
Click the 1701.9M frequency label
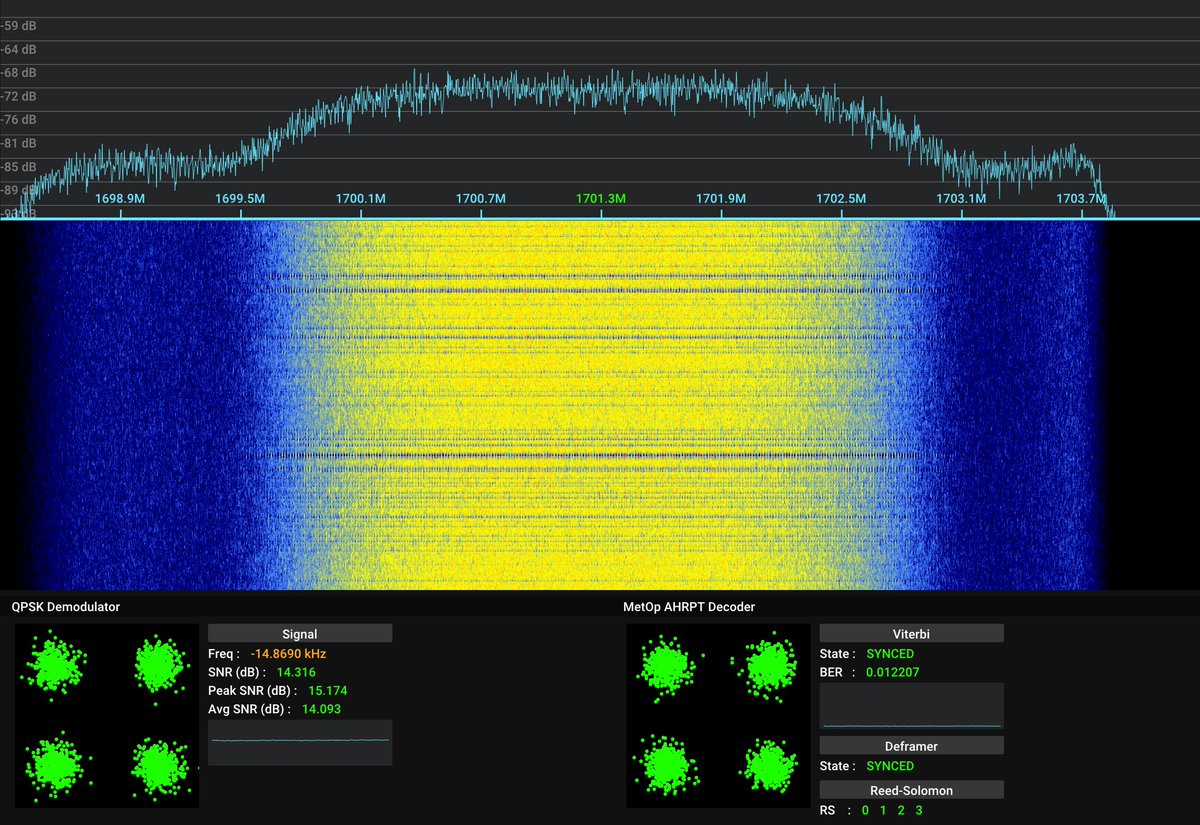(x=721, y=198)
